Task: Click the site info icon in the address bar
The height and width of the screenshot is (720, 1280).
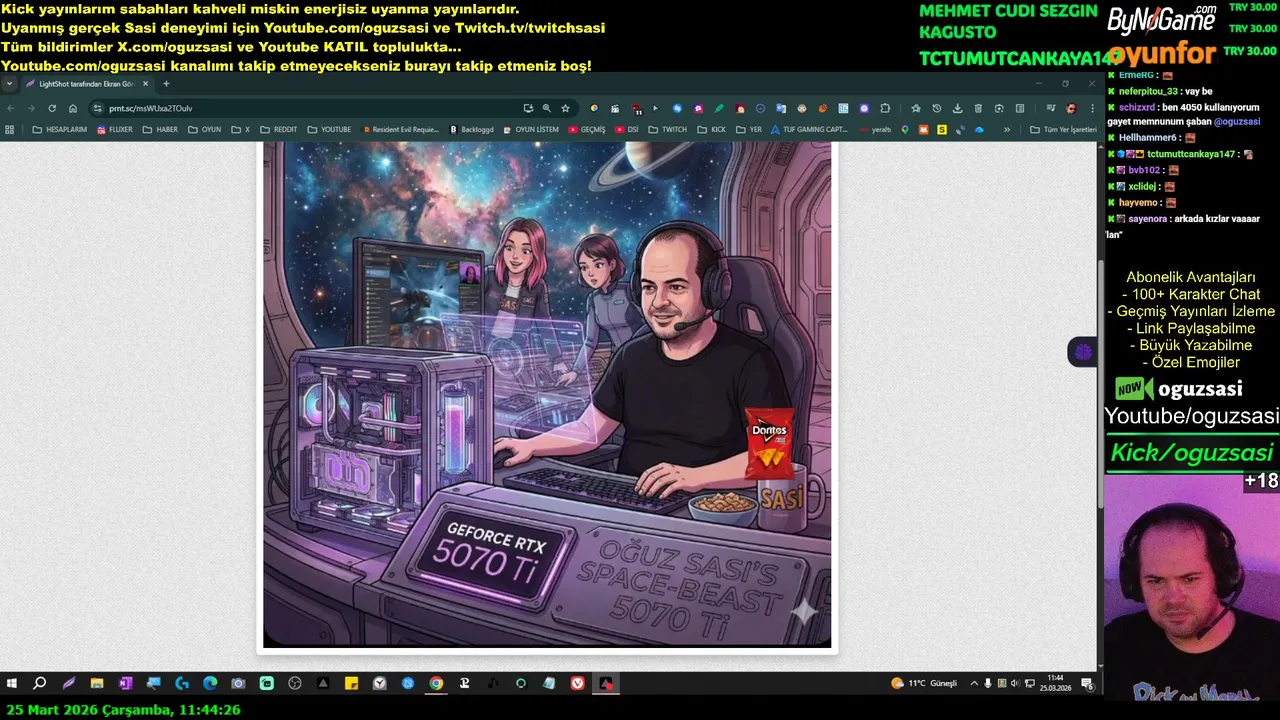Action: pyautogui.click(x=98, y=108)
